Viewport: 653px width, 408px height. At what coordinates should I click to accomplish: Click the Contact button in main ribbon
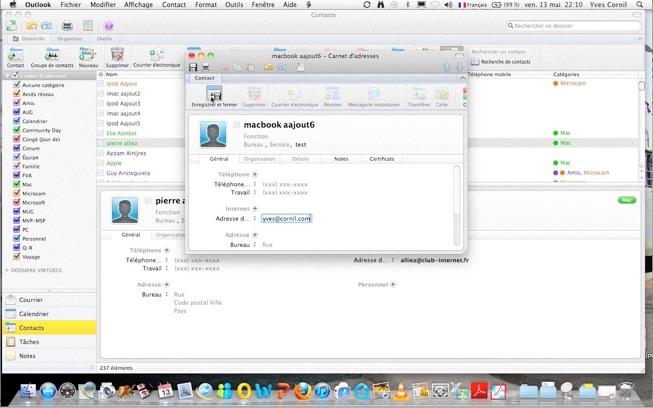15,57
